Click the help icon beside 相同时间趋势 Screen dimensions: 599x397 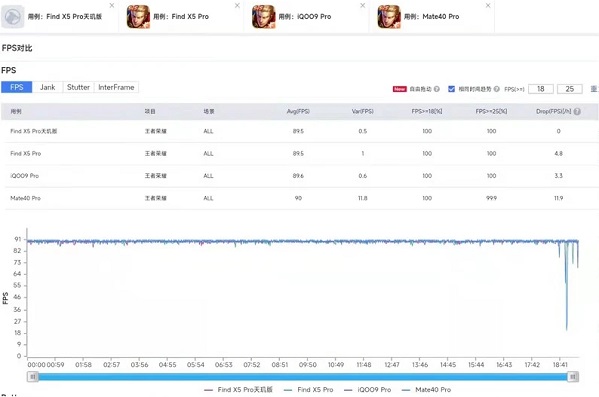(496, 89)
